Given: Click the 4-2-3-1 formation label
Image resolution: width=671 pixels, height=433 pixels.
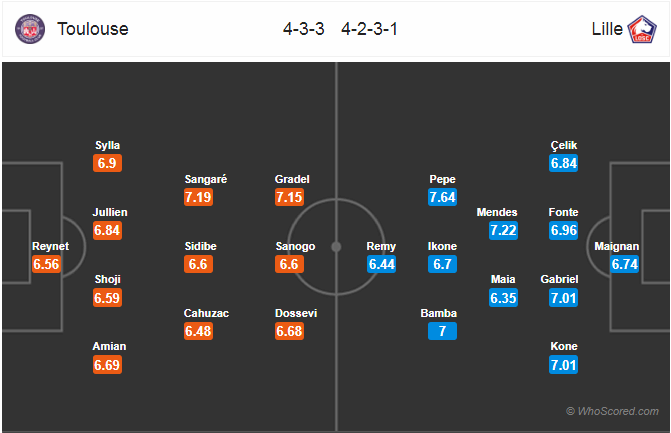Looking at the screenshot, I should pyautogui.click(x=369, y=29).
